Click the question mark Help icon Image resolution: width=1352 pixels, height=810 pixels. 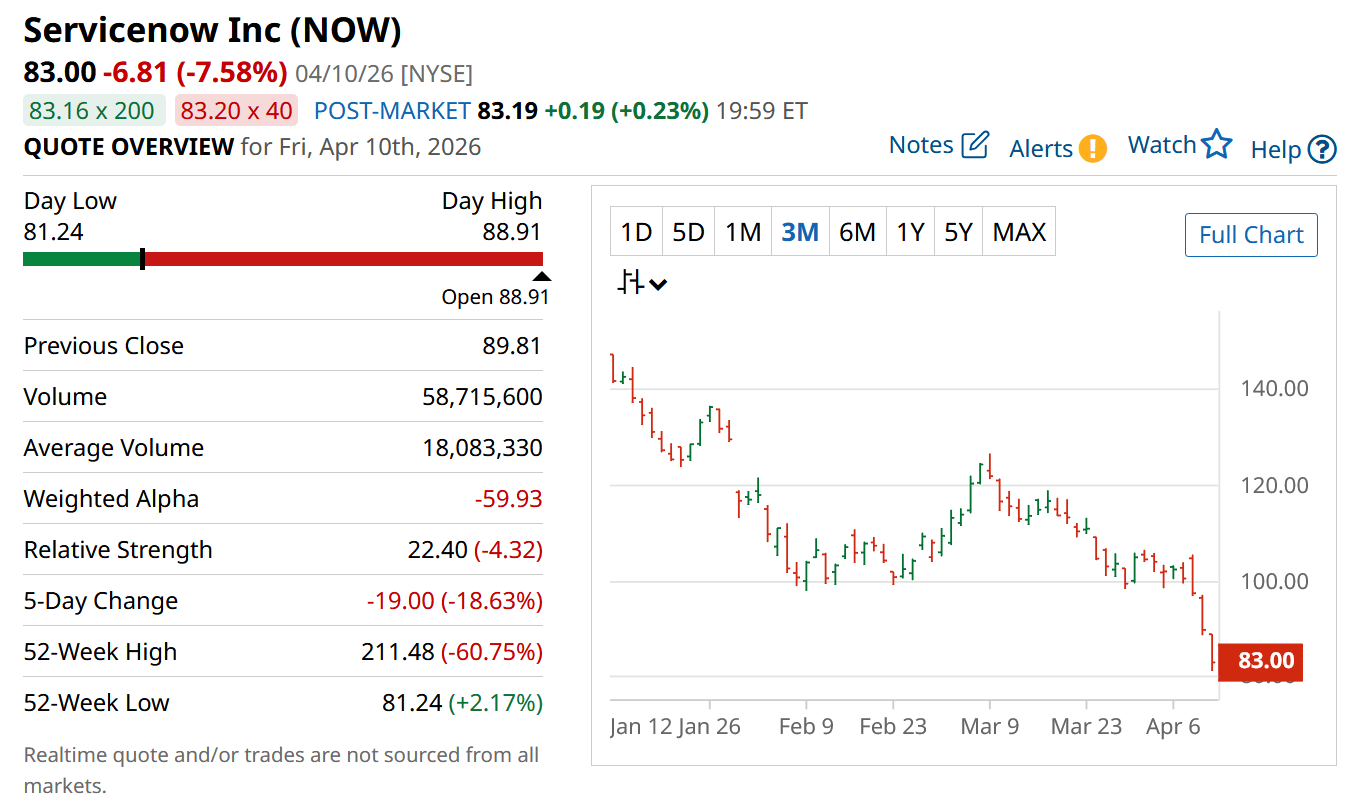1322,149
